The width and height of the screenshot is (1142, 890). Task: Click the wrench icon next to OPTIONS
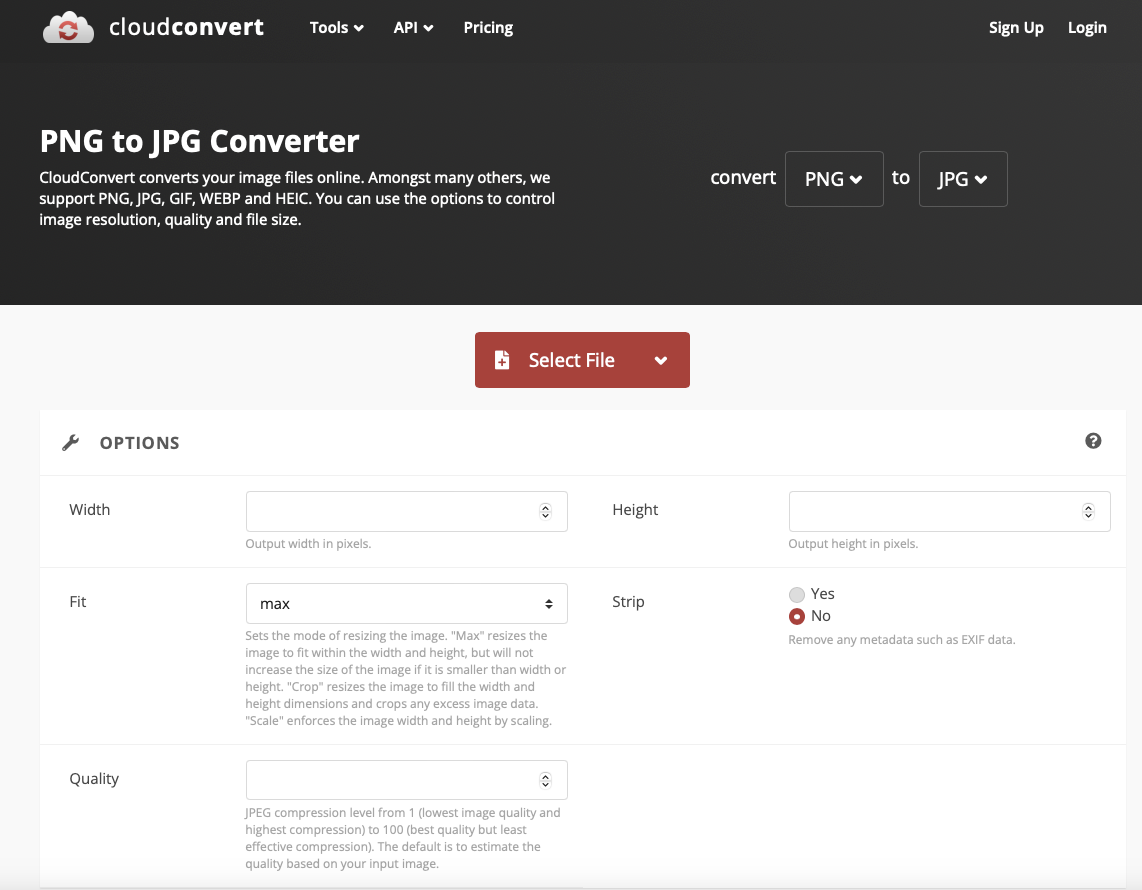point(70,441)
